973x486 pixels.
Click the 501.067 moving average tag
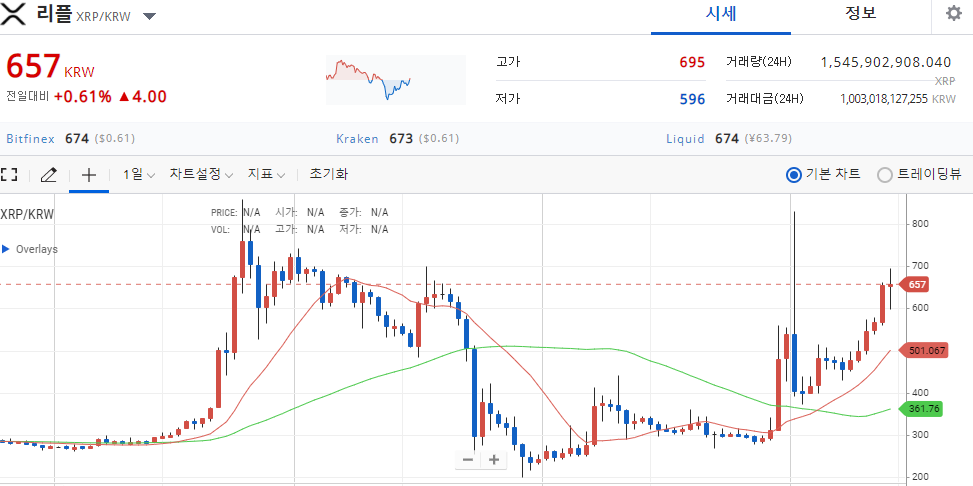pyautogui.click(x=925, y=351)
